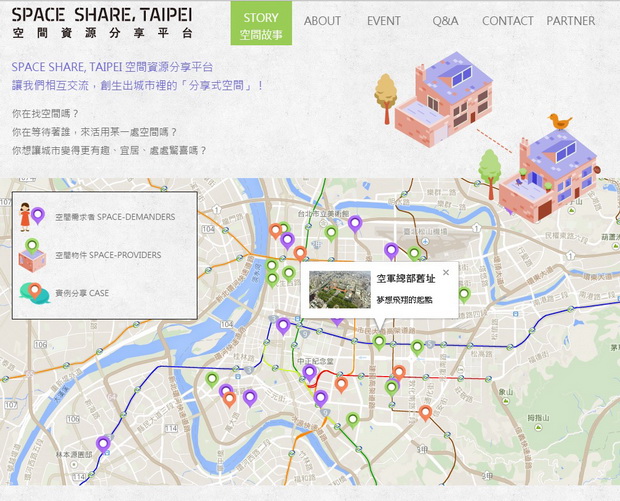
Task: Open the STORY 空間故事 tab
Action: coord(261,23)
